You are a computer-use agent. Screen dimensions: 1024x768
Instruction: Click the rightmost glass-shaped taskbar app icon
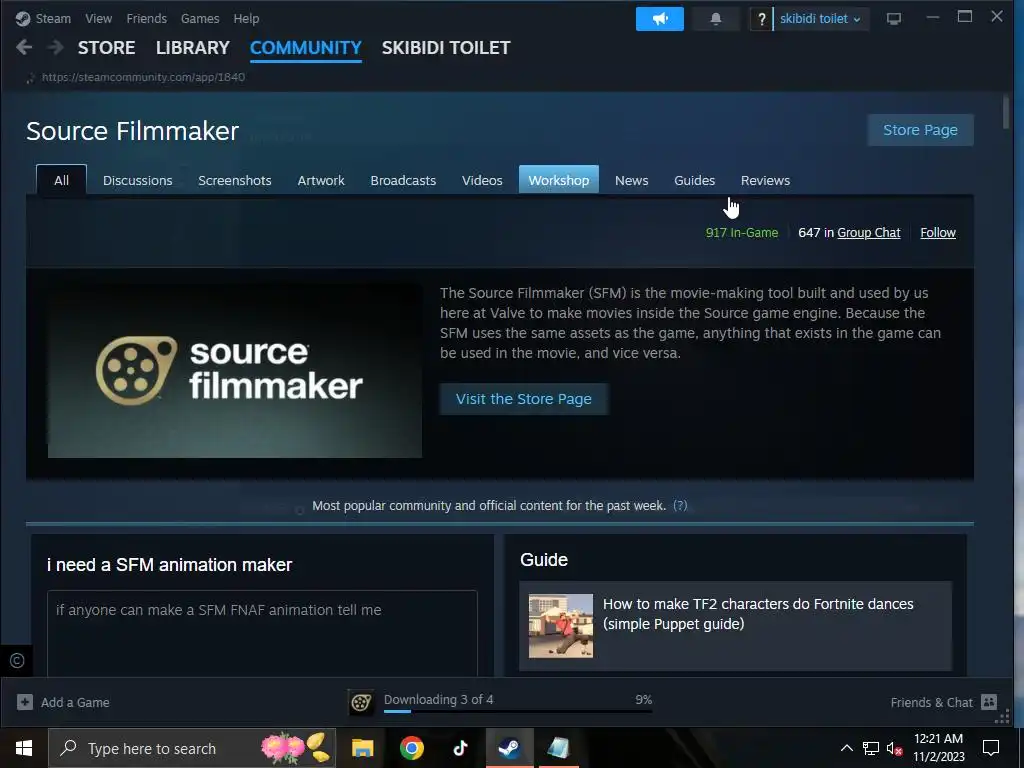(x=558, y=748)
